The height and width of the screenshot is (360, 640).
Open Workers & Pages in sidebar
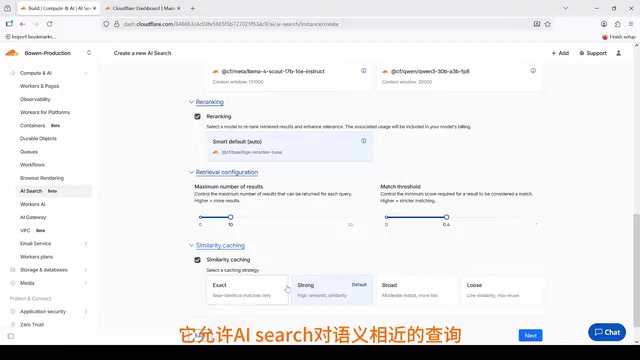[x=40, y=86]
